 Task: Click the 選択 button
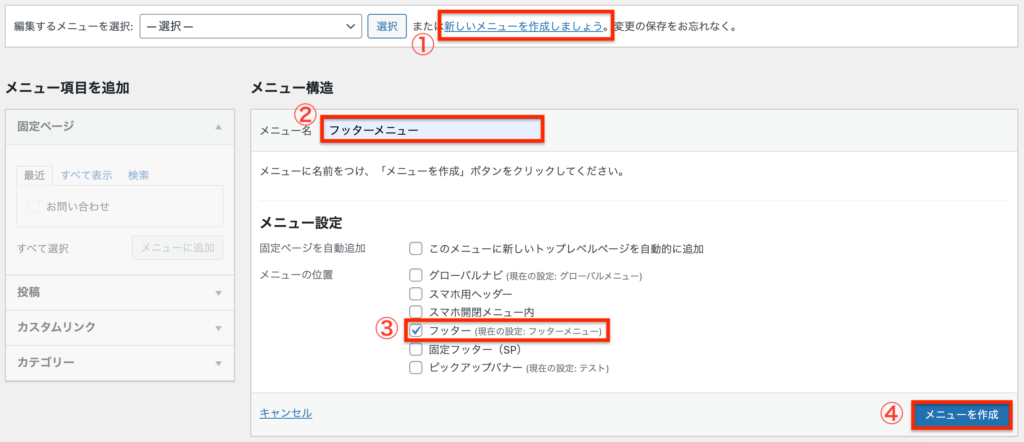(386, 26)
